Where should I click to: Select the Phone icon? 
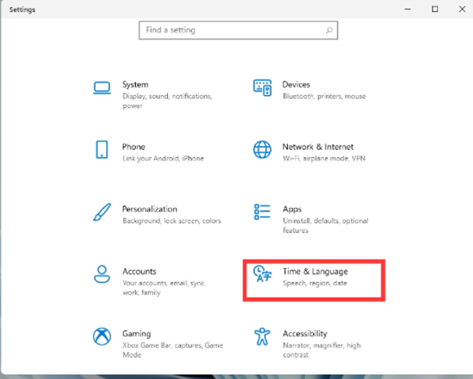point(102,150)
